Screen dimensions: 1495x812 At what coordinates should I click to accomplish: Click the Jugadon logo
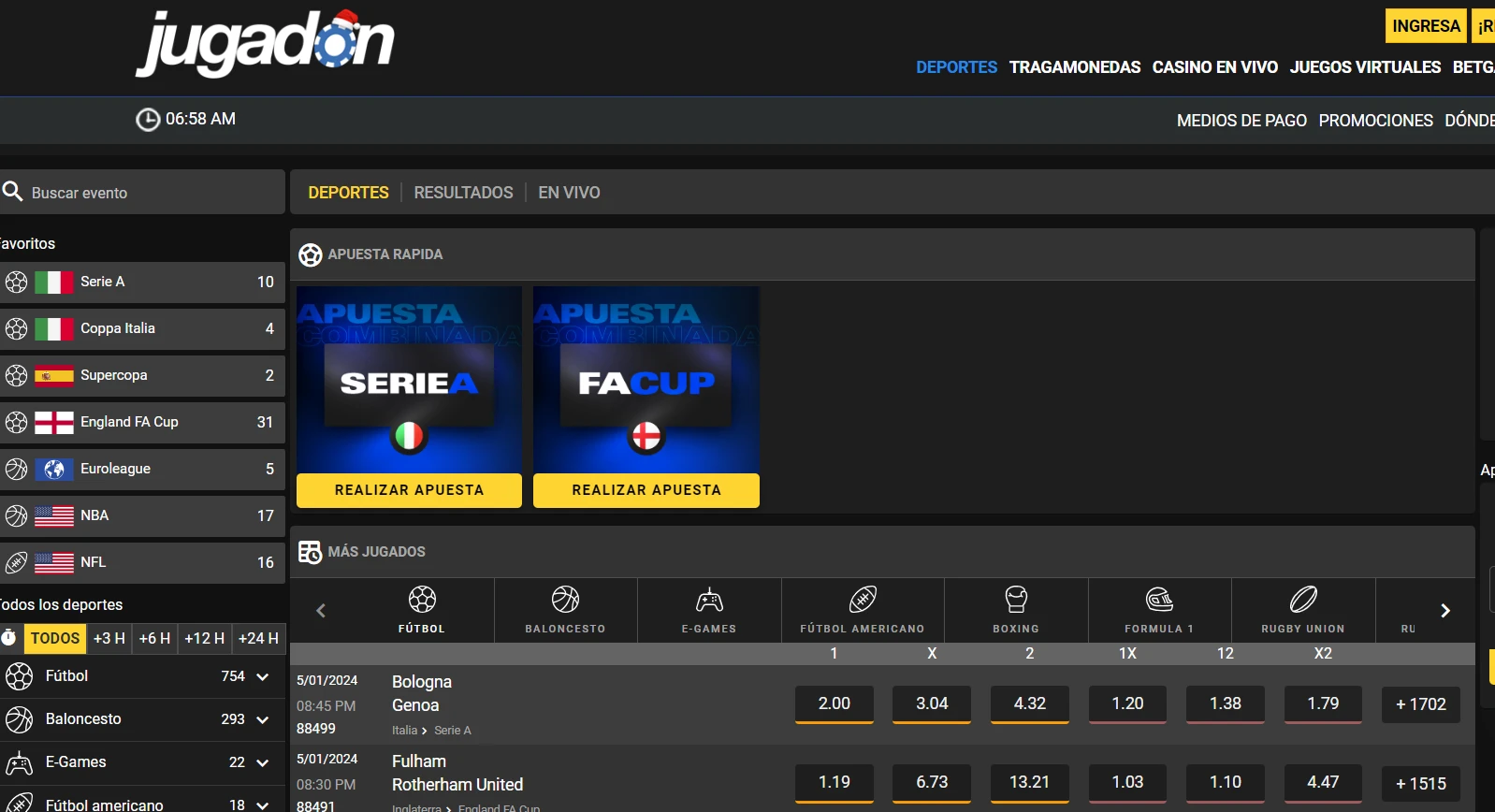pyautogui.click(x=265, y=43)
